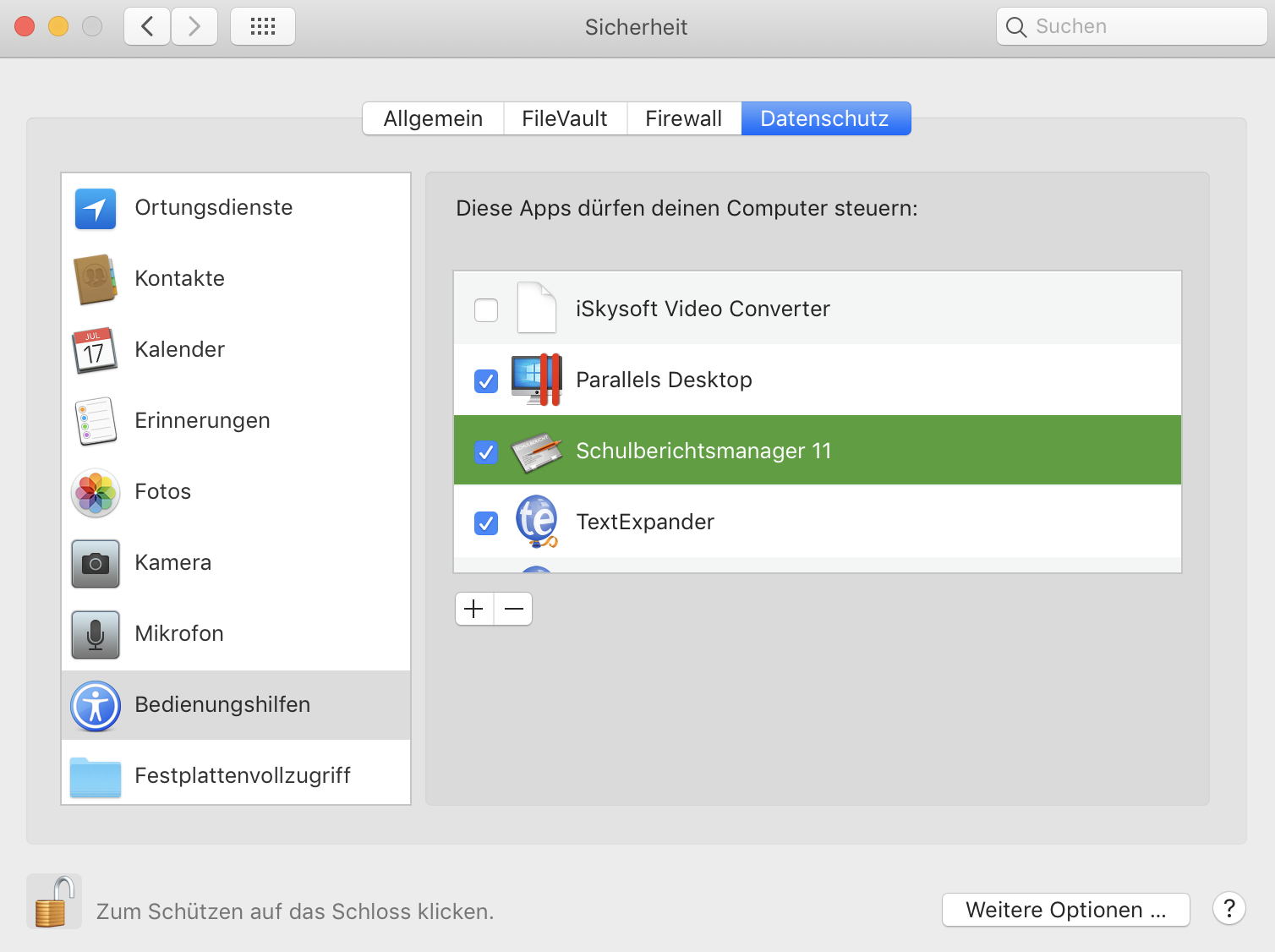Open the FileVault tab
Image resolution: width=1275 pixels, height=952 pixels.
(564, 118)
